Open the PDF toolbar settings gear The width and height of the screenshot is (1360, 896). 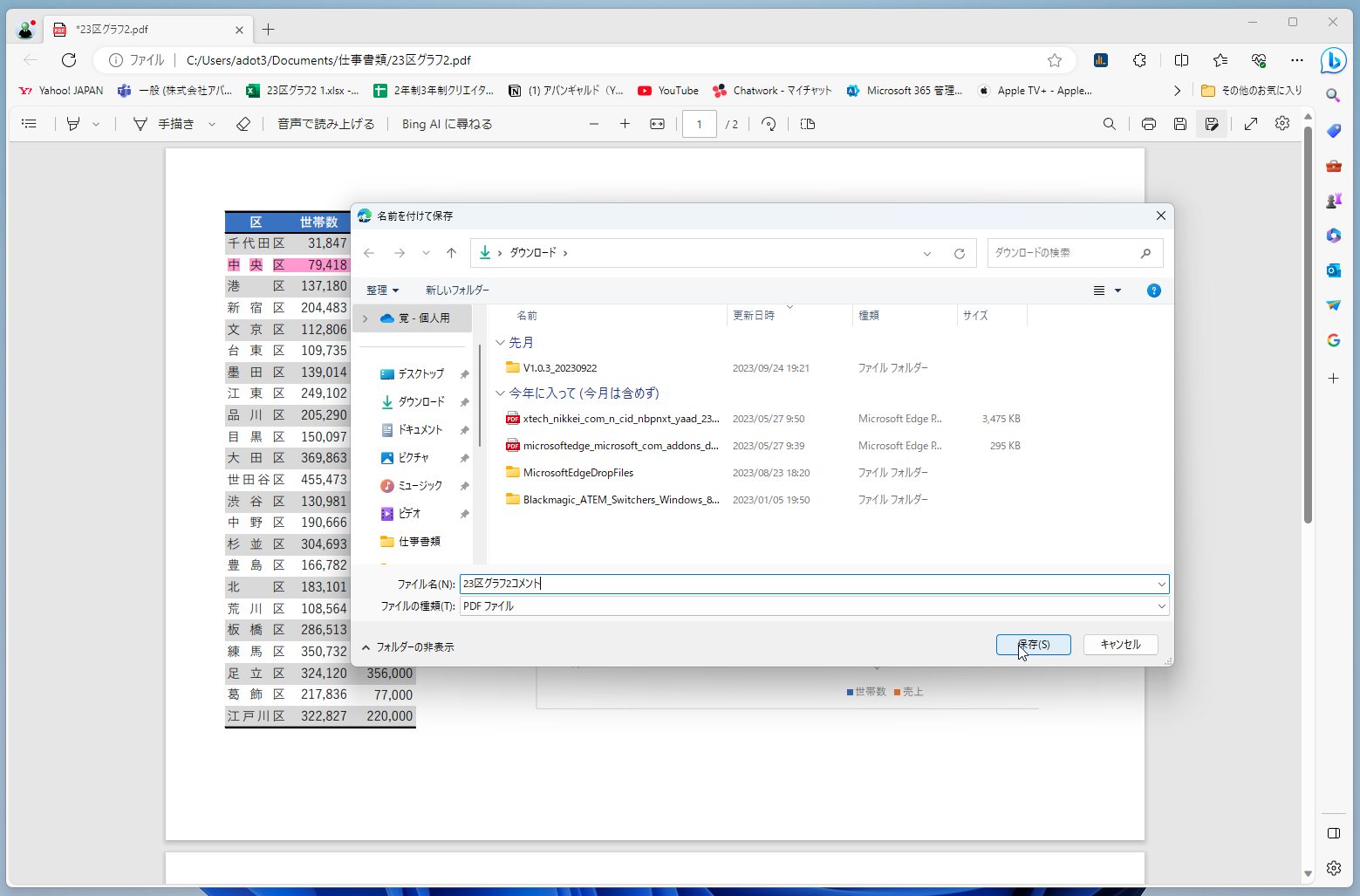coord(1282,124)
